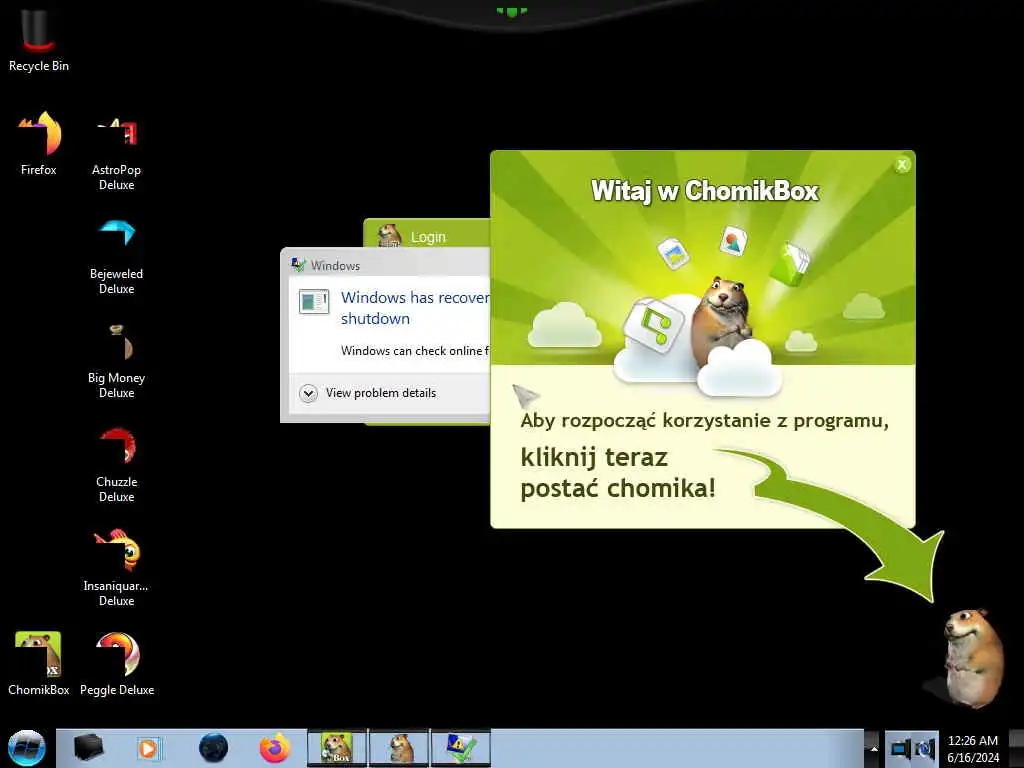
Task: Launch Firefox from the desktop icon
Action: [39, 142]
